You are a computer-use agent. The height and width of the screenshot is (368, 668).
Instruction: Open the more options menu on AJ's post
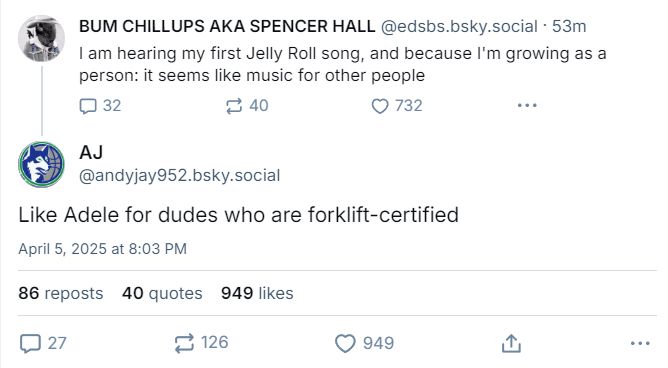click(640, 343)
